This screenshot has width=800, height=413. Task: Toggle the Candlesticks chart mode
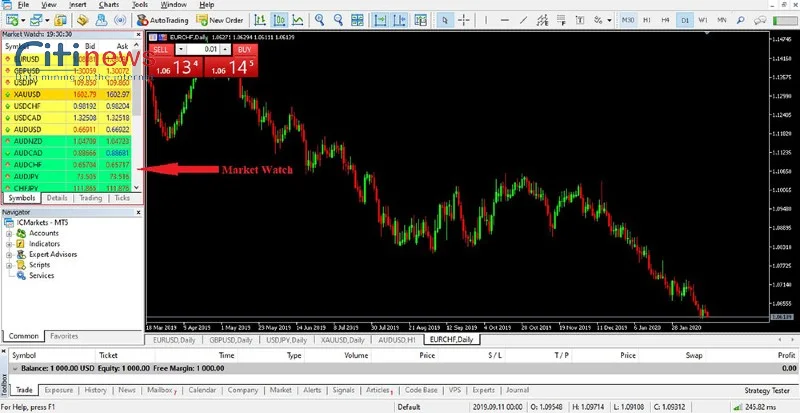[279, 20]
